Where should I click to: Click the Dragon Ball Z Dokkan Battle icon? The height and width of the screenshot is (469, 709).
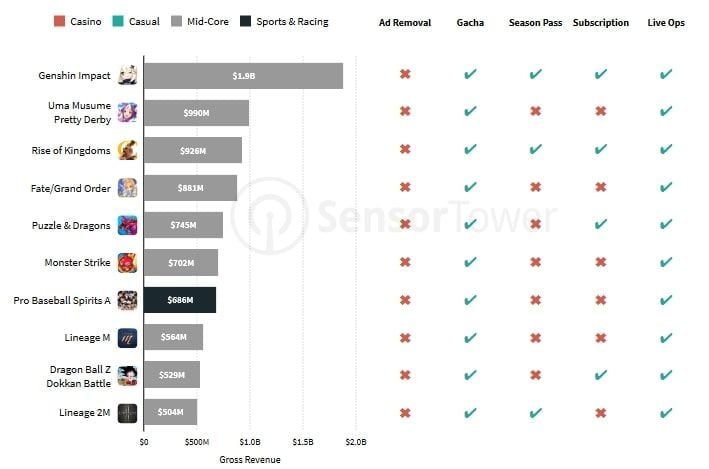click(128, 375)
